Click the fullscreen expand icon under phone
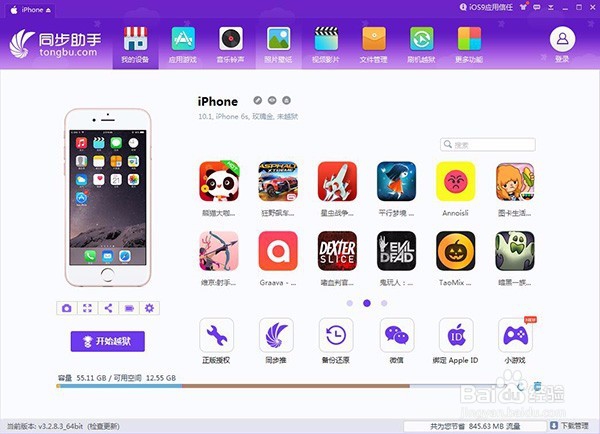This screenshot has width=600, height=434. coord(87,308)
